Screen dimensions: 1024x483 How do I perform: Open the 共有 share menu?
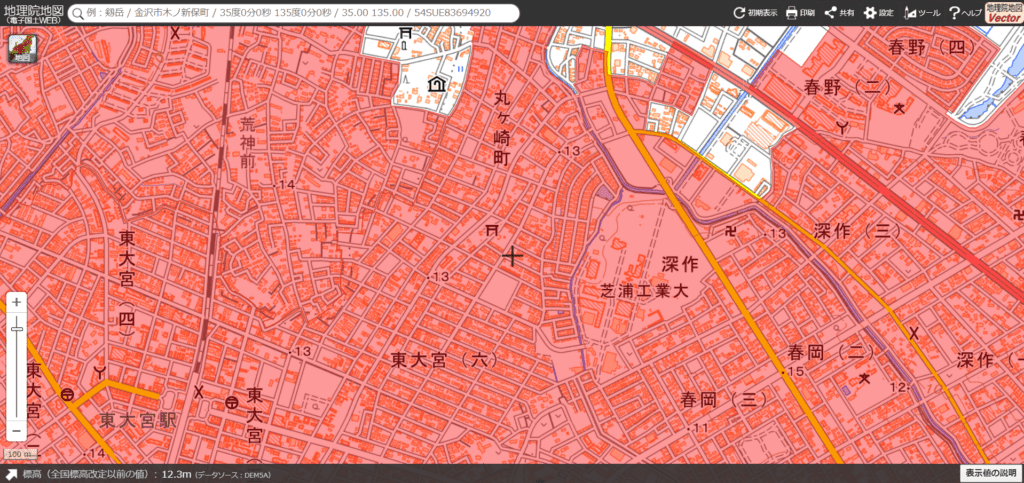click(839, 13)
